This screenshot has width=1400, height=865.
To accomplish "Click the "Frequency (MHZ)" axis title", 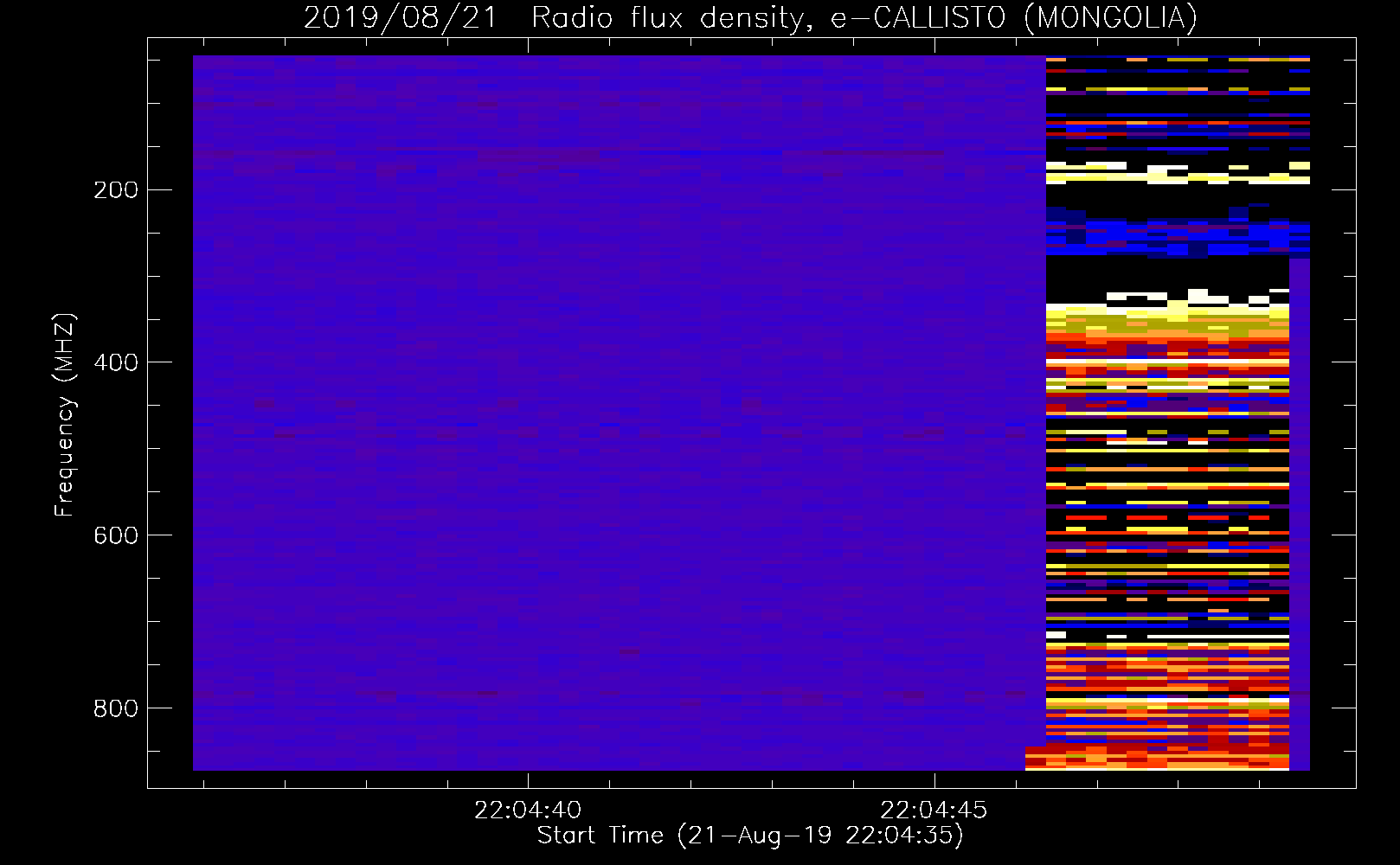I will pos(66,414).
